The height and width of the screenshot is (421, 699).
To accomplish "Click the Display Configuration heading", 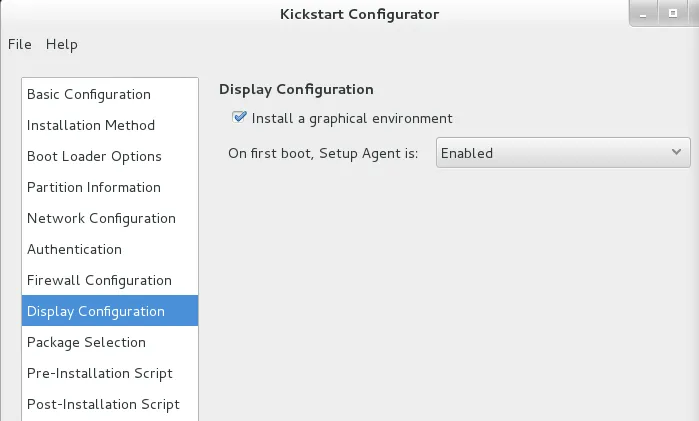I will pyautogui.click(x=296, y=89).
